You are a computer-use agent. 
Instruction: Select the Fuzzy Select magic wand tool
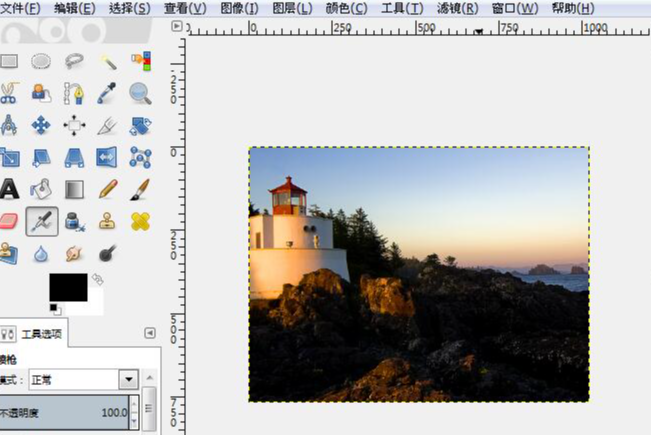tap(107, 61)
